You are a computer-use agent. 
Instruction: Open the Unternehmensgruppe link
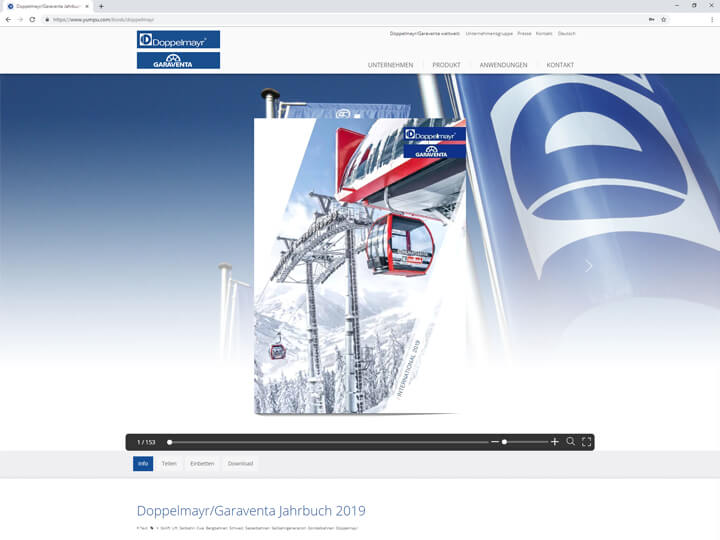[x=489, y=34]
